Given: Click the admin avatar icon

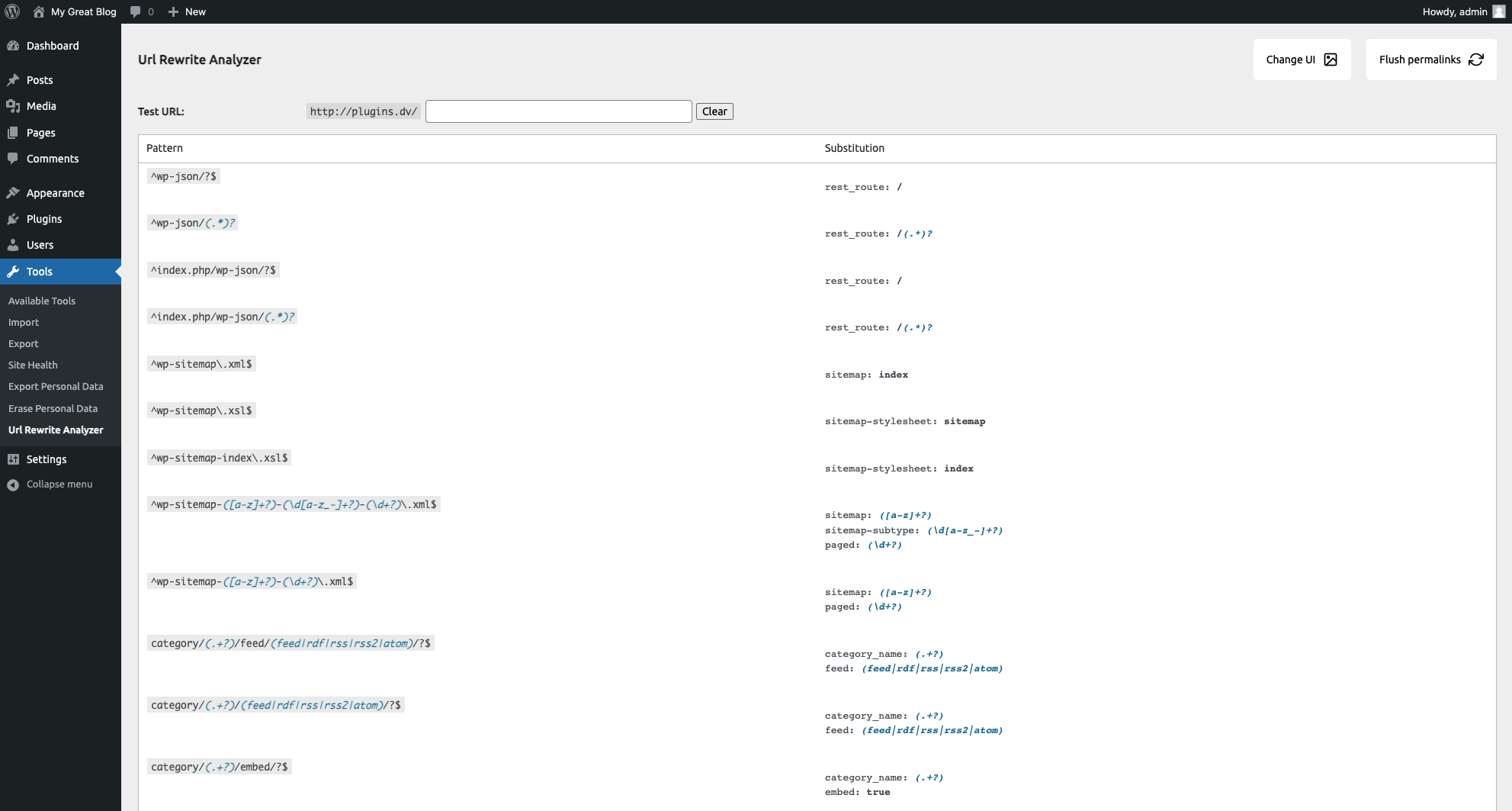Looking at the screenshot, I should (x=1498, y=11).
